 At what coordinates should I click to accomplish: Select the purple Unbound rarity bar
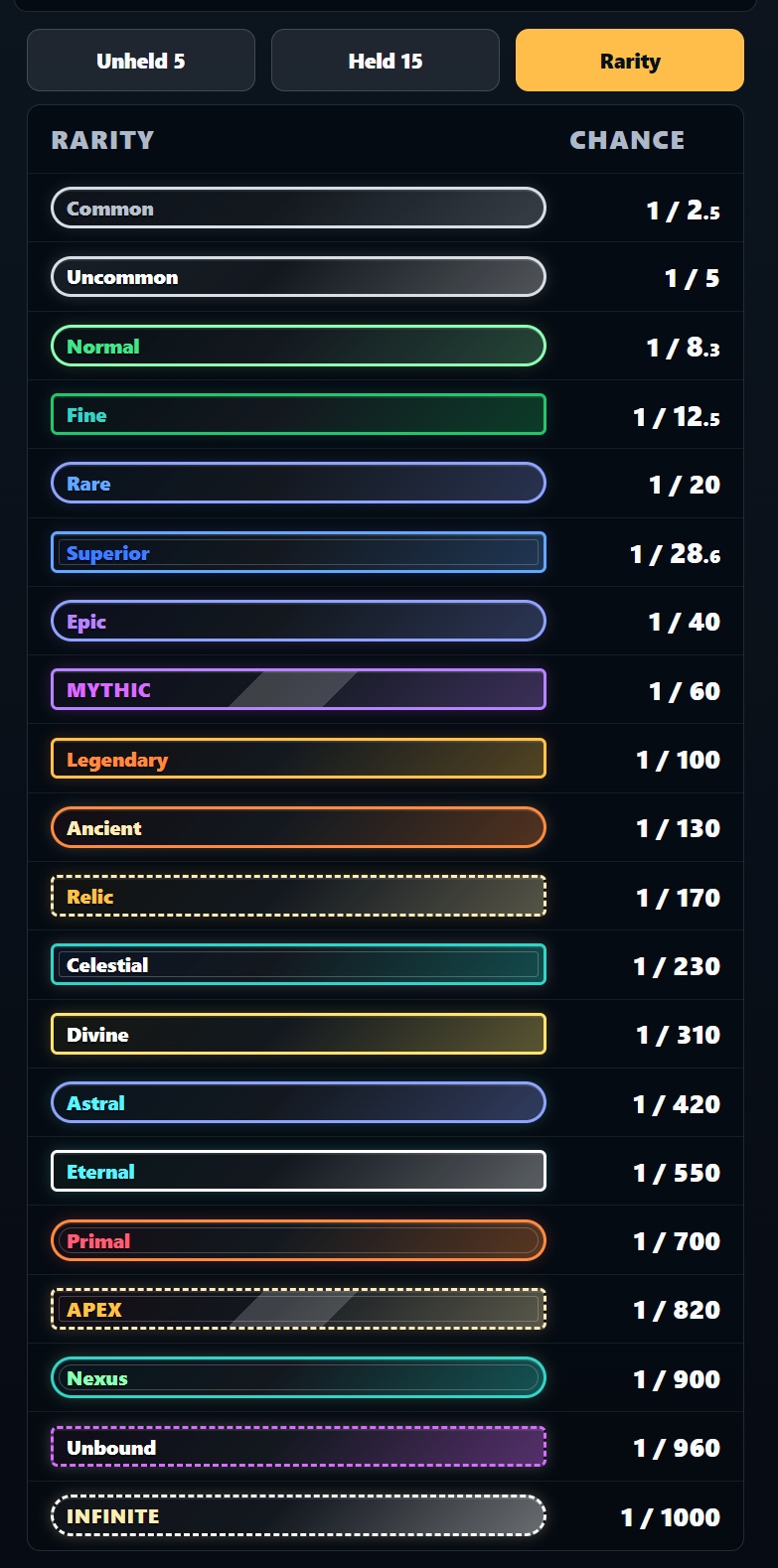tap(298, 1447)
